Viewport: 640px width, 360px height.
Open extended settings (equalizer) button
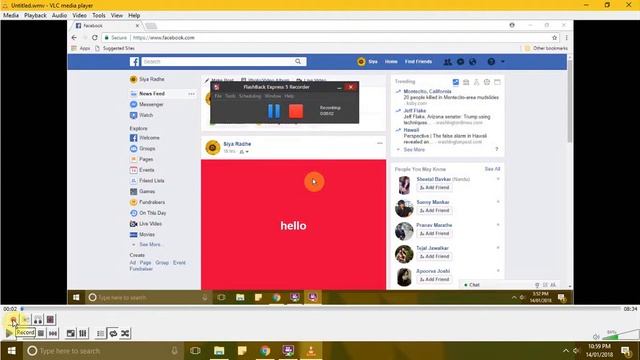pyautogui.click(x=83, y=333)
